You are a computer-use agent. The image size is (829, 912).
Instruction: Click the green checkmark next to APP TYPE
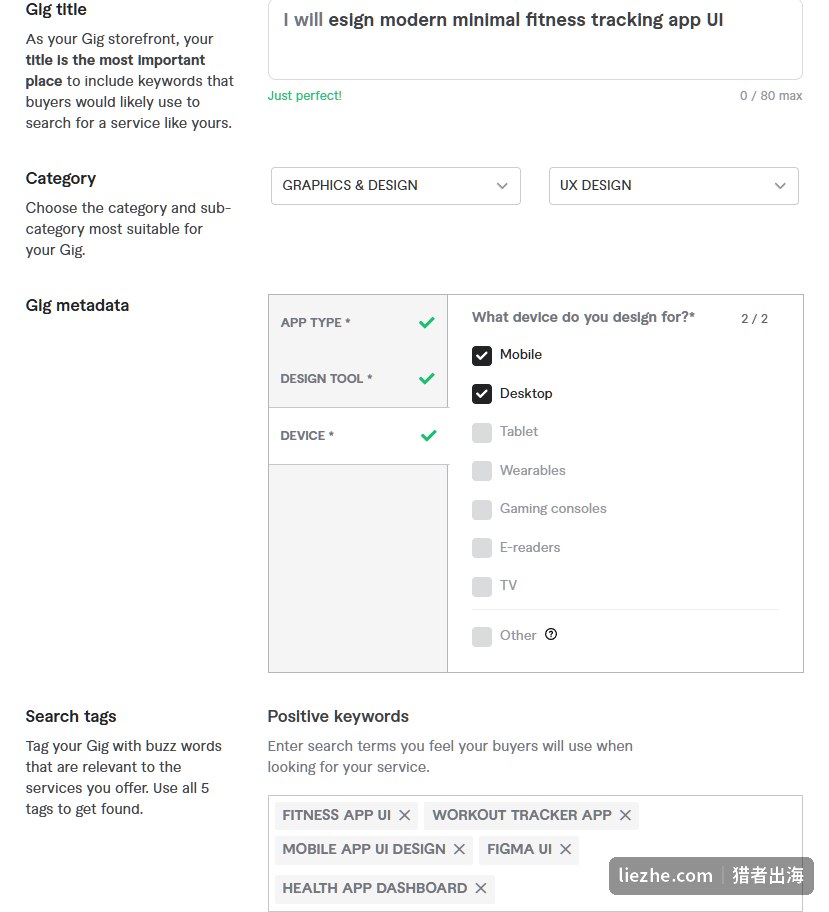click(427, 322)
